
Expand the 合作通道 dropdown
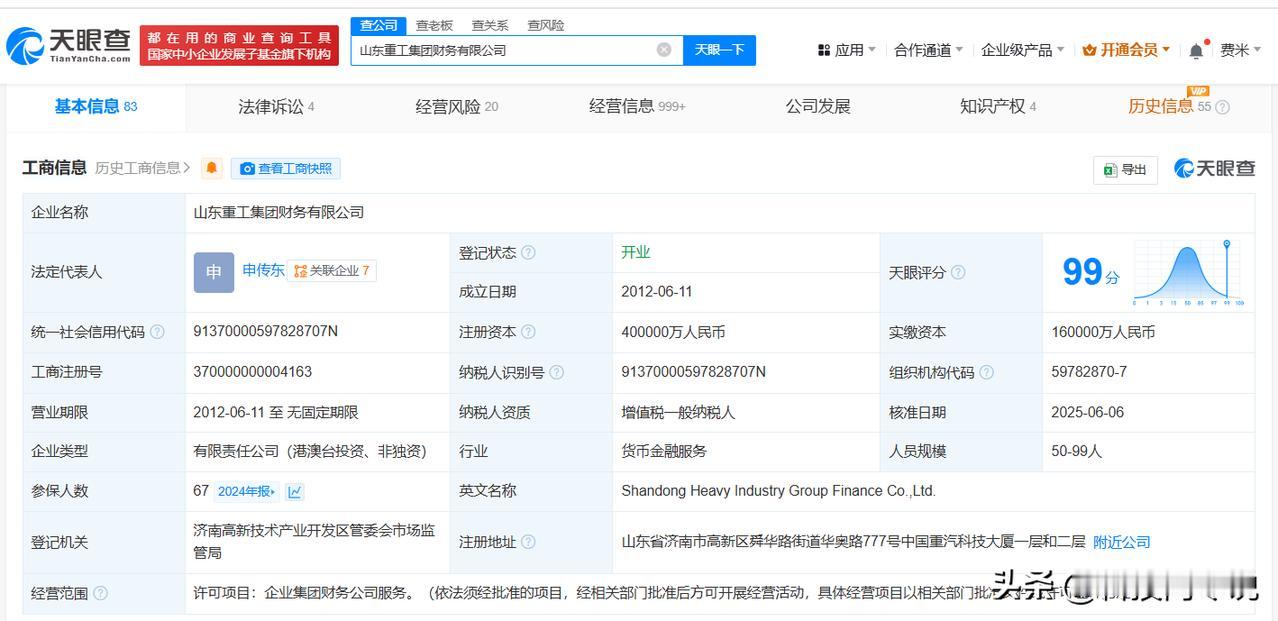928,50
